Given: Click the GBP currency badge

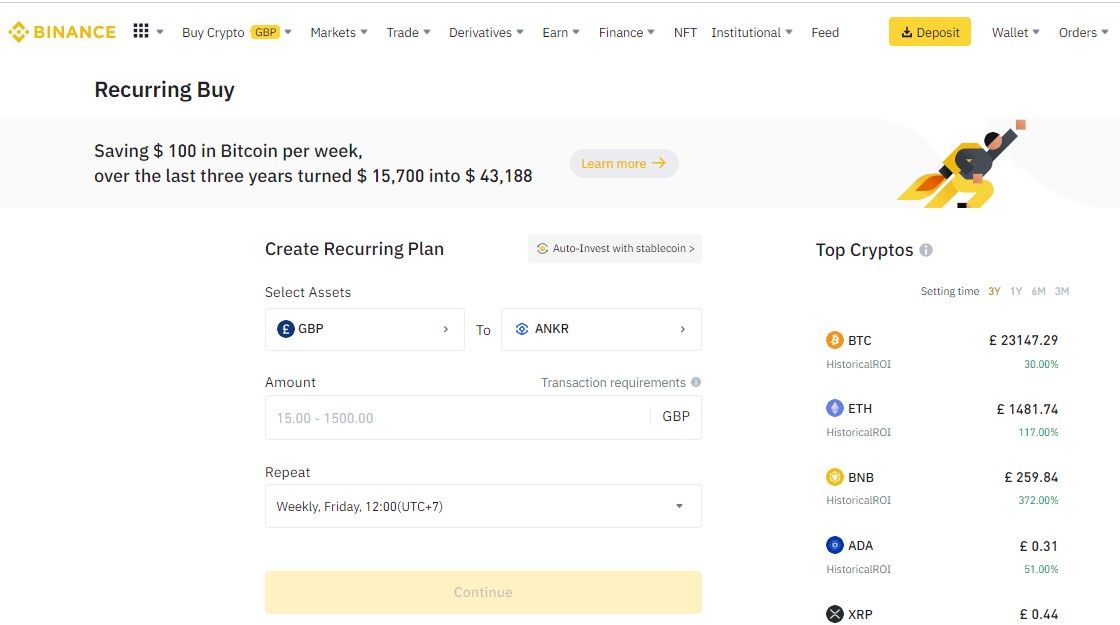Looking at the screenshot, I should (x=266, y=32).
